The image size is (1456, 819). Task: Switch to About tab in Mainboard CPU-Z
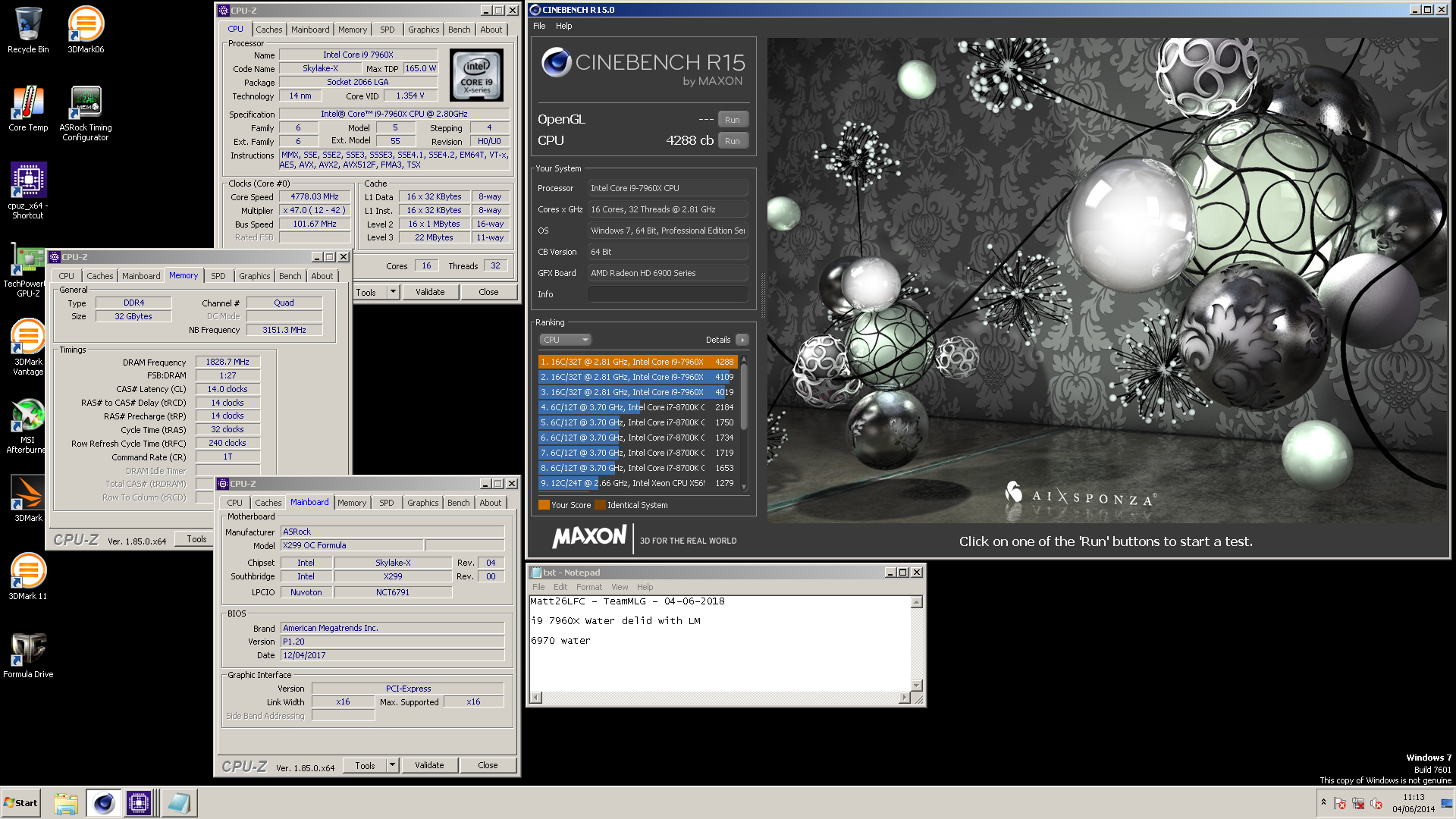[490, 503]
